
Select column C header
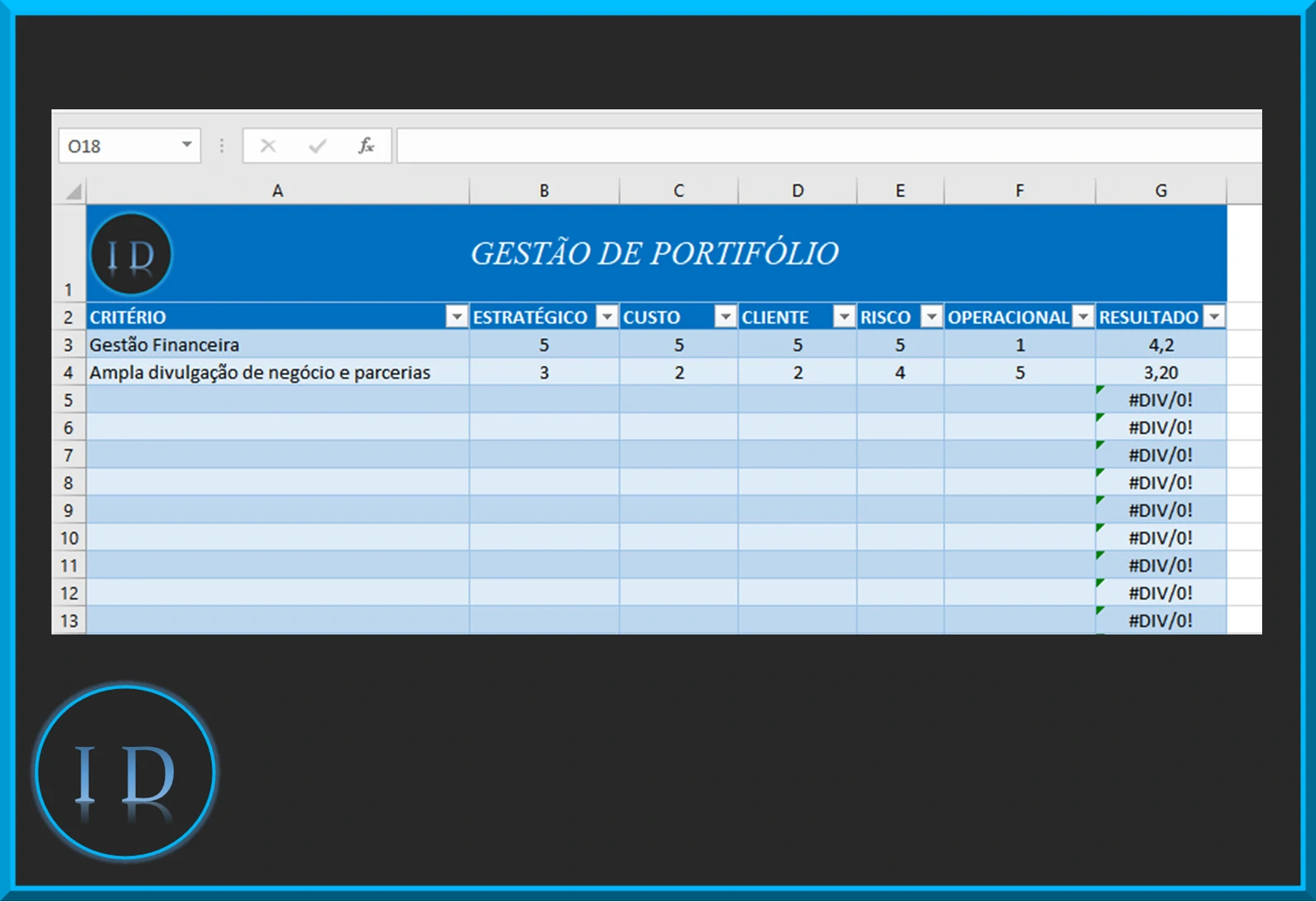(x=678, y=191)
